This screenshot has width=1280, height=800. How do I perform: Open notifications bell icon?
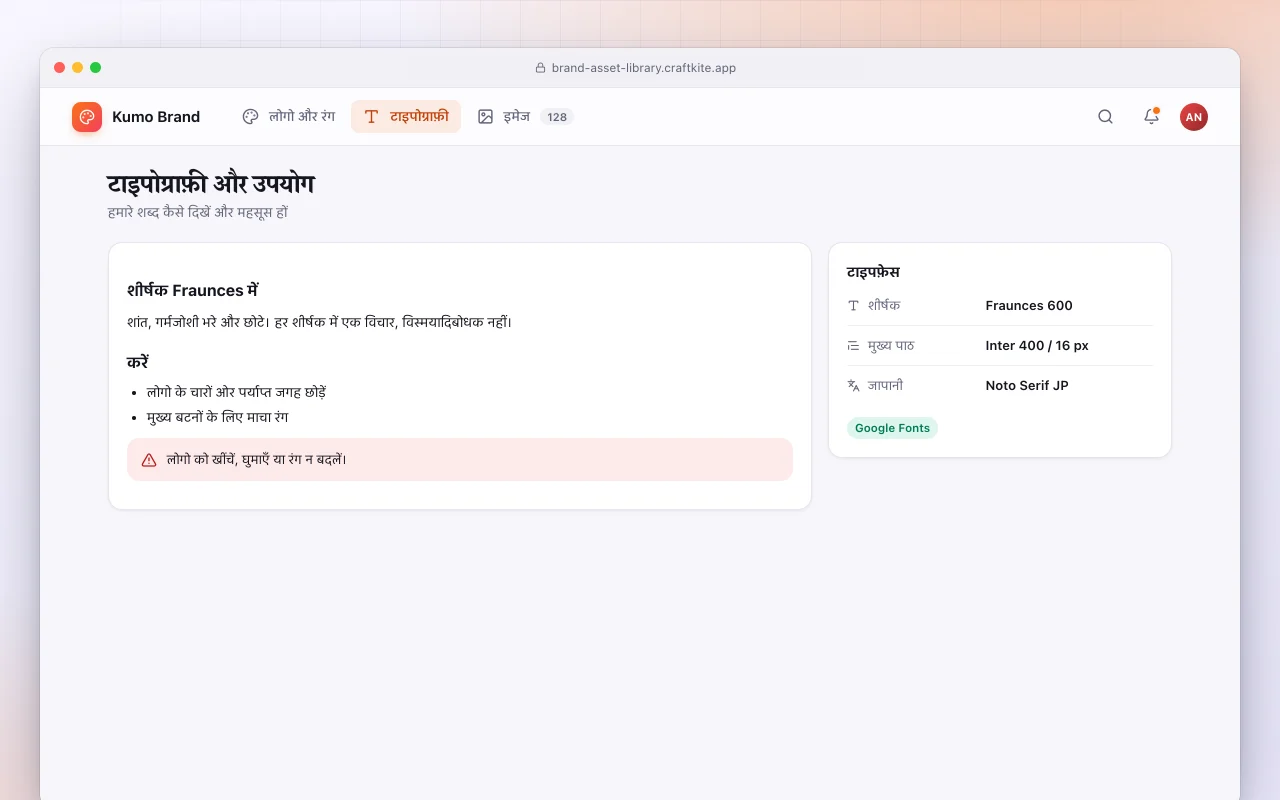pyautogui.click(x=1151, y=117)
